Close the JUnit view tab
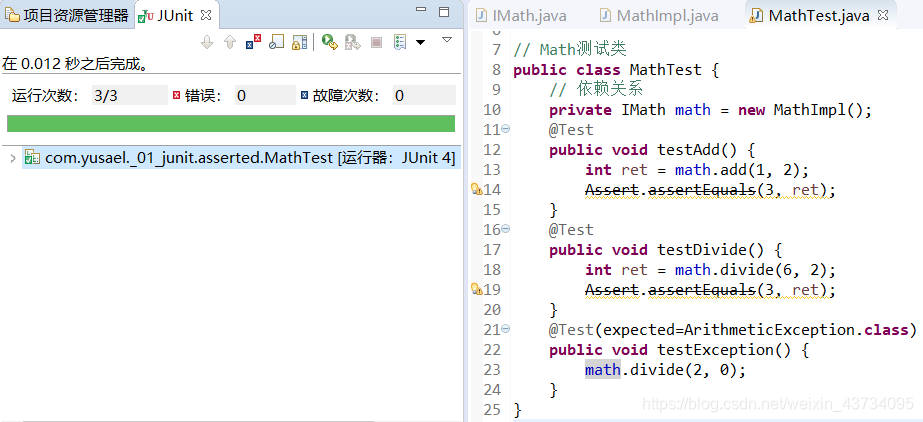Viewport: 923px width, 422px height. click(x=206, y=15)
